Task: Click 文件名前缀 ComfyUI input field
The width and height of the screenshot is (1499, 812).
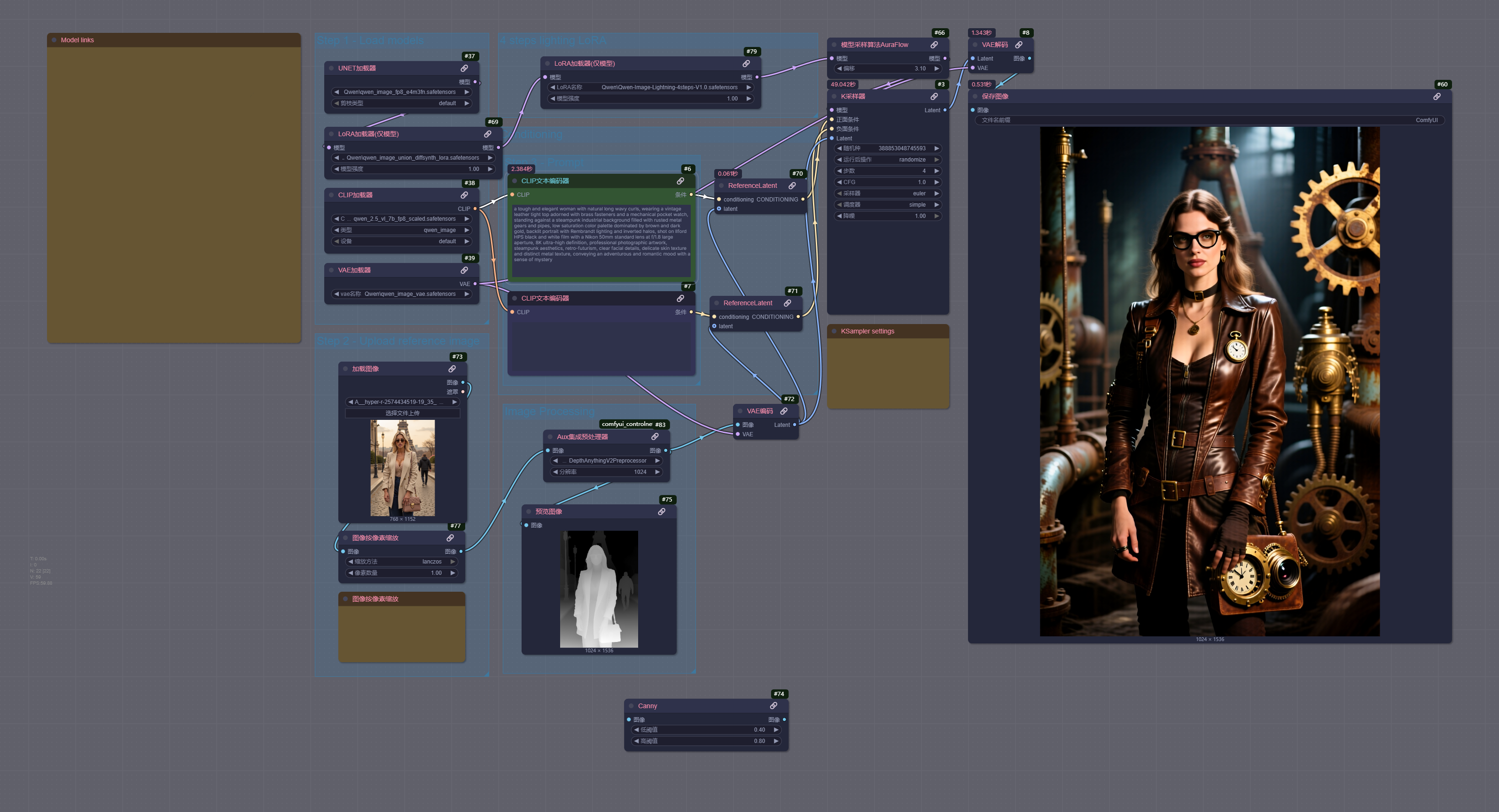Action: click(x=1209, y=120)
